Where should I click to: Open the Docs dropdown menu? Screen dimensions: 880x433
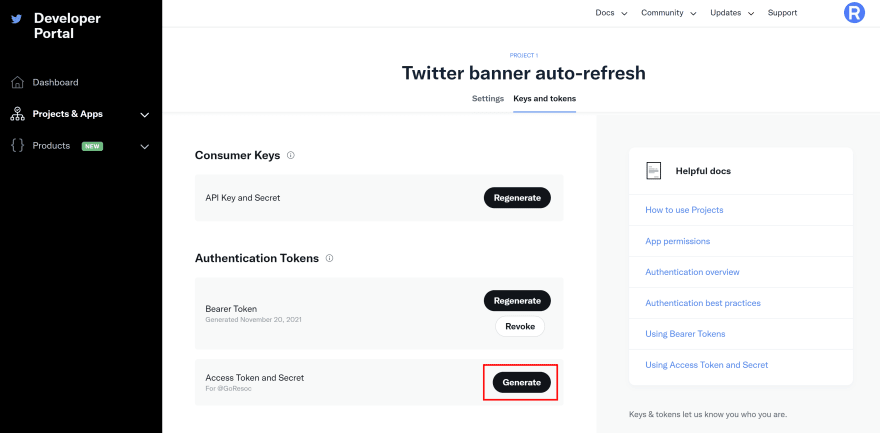tap(611, 13)
